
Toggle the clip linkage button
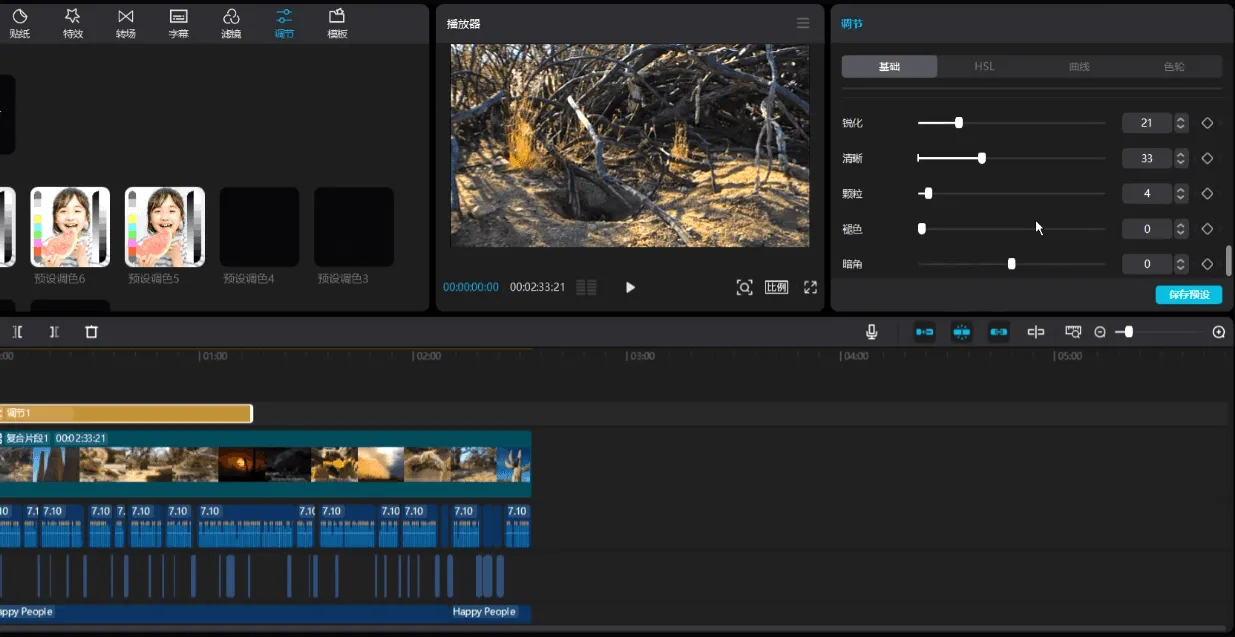click(998, 332)
